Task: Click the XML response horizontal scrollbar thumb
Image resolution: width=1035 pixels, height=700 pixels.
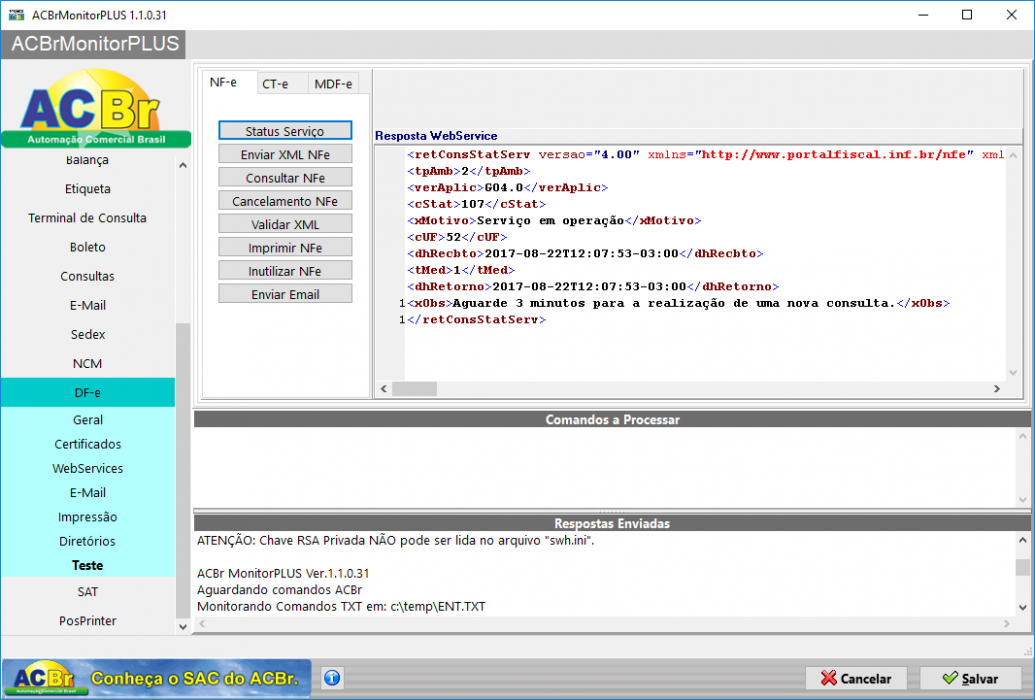Action: tap(415, 389)
